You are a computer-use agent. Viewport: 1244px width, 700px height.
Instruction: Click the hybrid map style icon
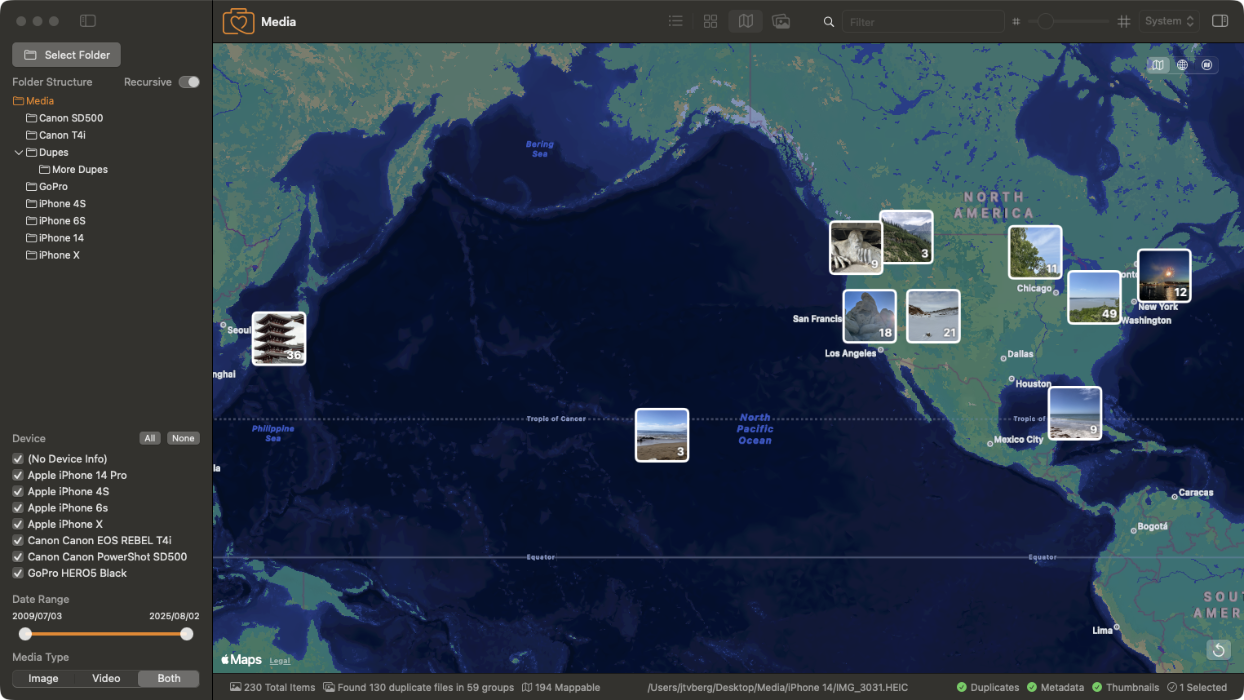(1207, 64)
